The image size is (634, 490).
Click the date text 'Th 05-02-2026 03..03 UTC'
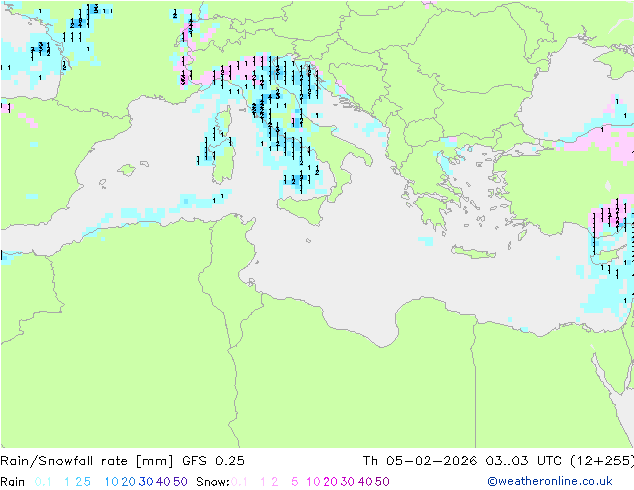pyautogui.click(x=462, y=461)
